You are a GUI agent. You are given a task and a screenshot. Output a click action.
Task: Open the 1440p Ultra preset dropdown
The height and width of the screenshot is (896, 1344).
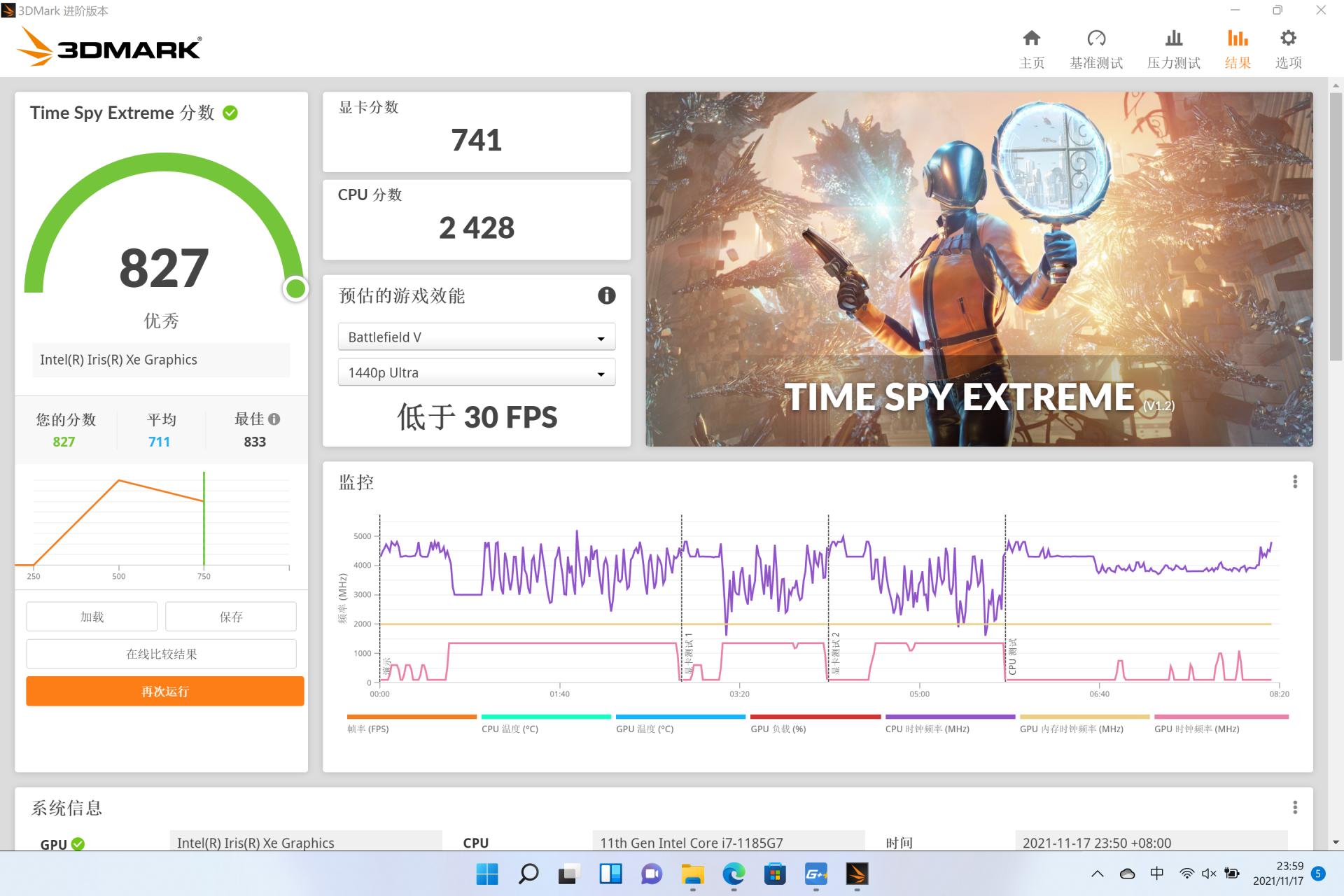coord(475,372)
